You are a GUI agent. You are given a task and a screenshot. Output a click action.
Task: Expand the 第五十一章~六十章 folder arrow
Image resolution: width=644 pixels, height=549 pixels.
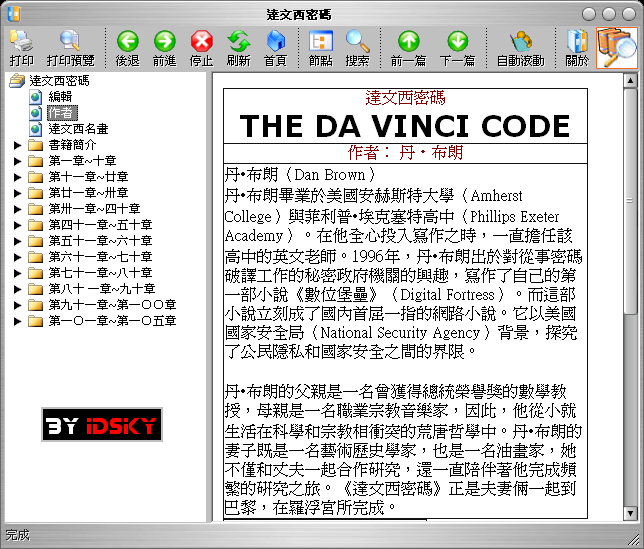[x=17, y=241]
